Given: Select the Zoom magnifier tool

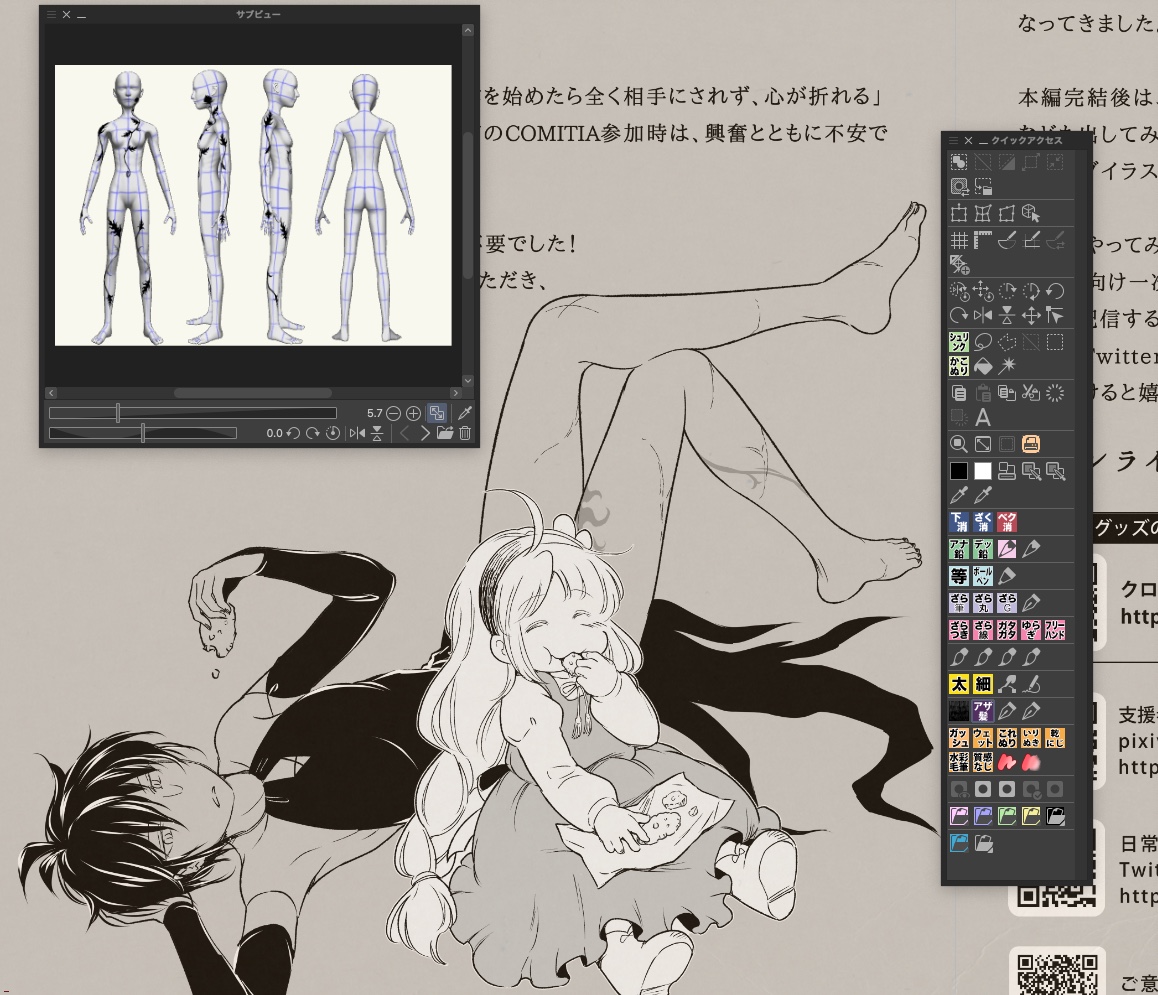Looking at the screenshot, I should coord(959,444).
